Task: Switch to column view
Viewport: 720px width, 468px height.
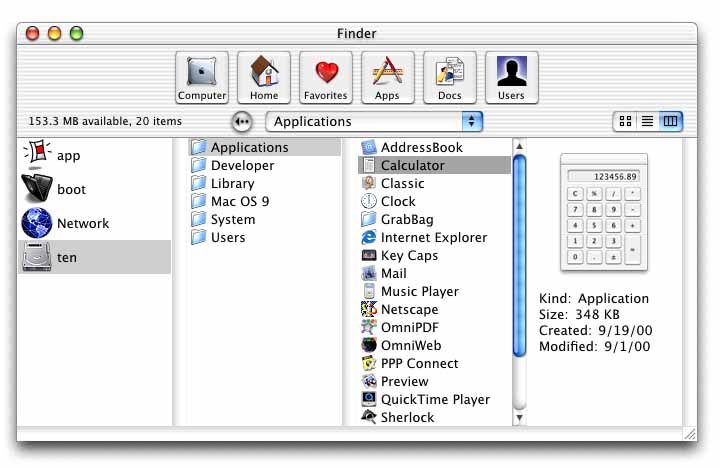Action: (670, 121)
